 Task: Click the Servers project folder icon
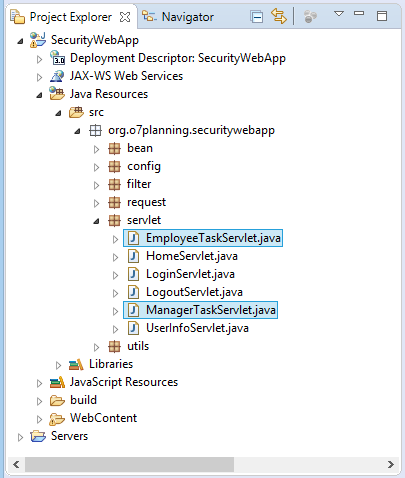[38, 436]
